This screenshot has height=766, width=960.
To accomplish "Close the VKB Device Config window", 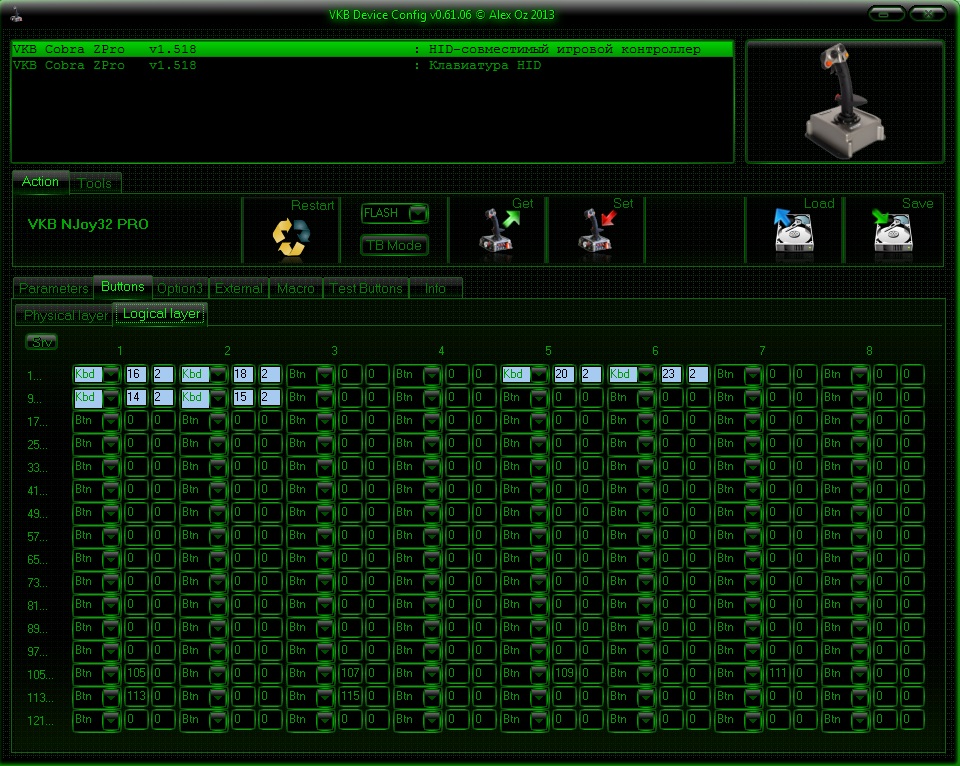I will [928, 13].
